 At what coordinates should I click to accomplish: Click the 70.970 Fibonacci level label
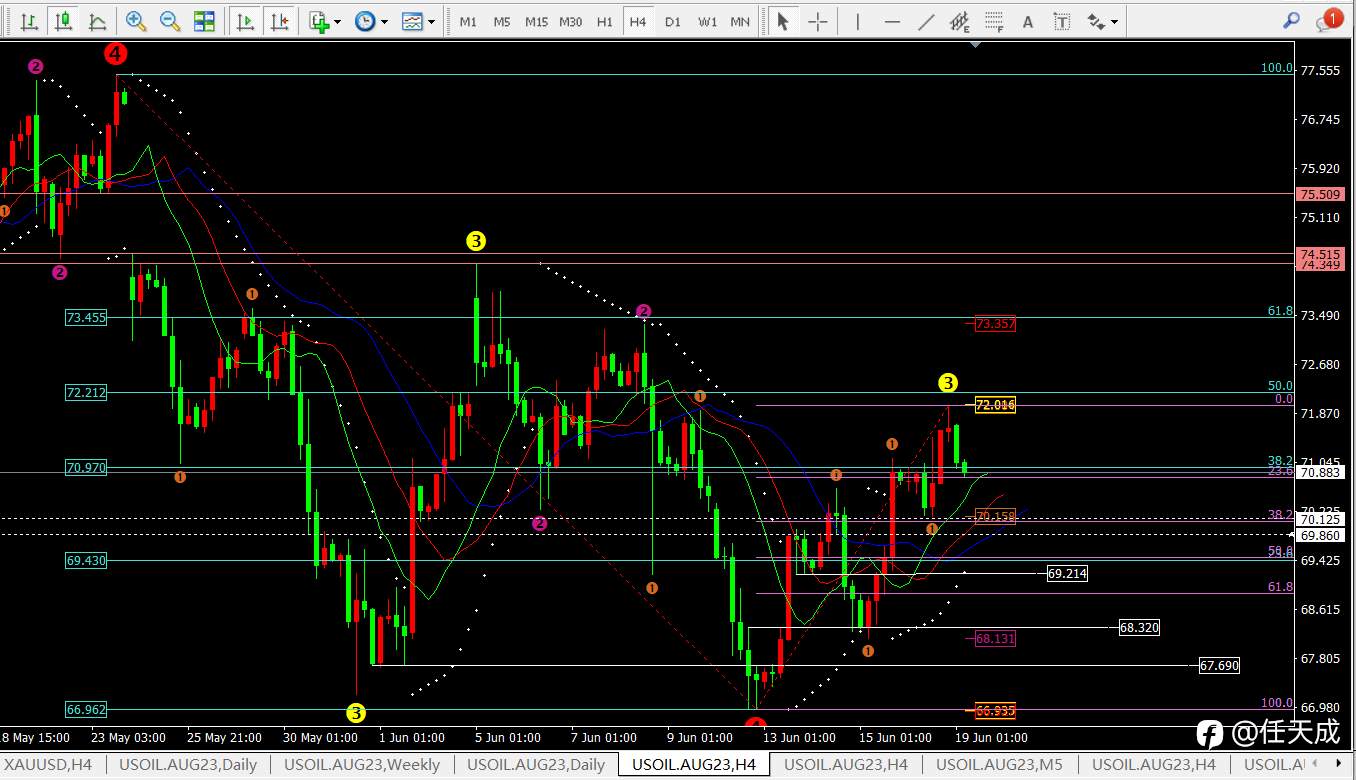(x=86, y=467)
